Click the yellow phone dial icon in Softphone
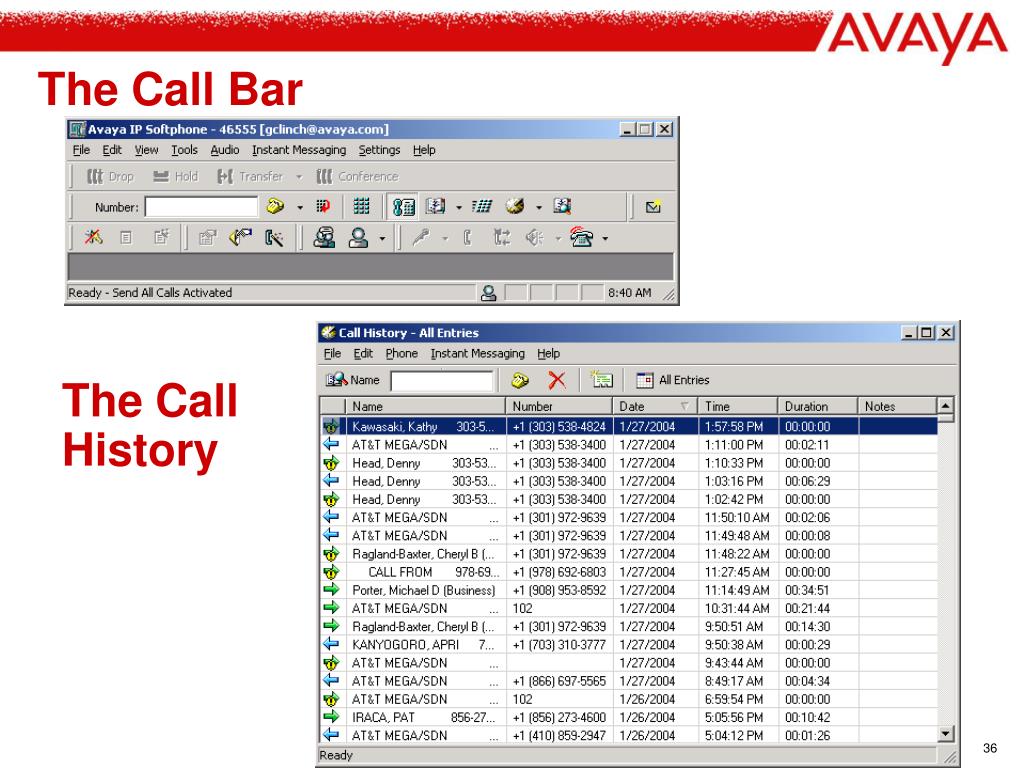The image size is (1024, 768). point(275,206)
